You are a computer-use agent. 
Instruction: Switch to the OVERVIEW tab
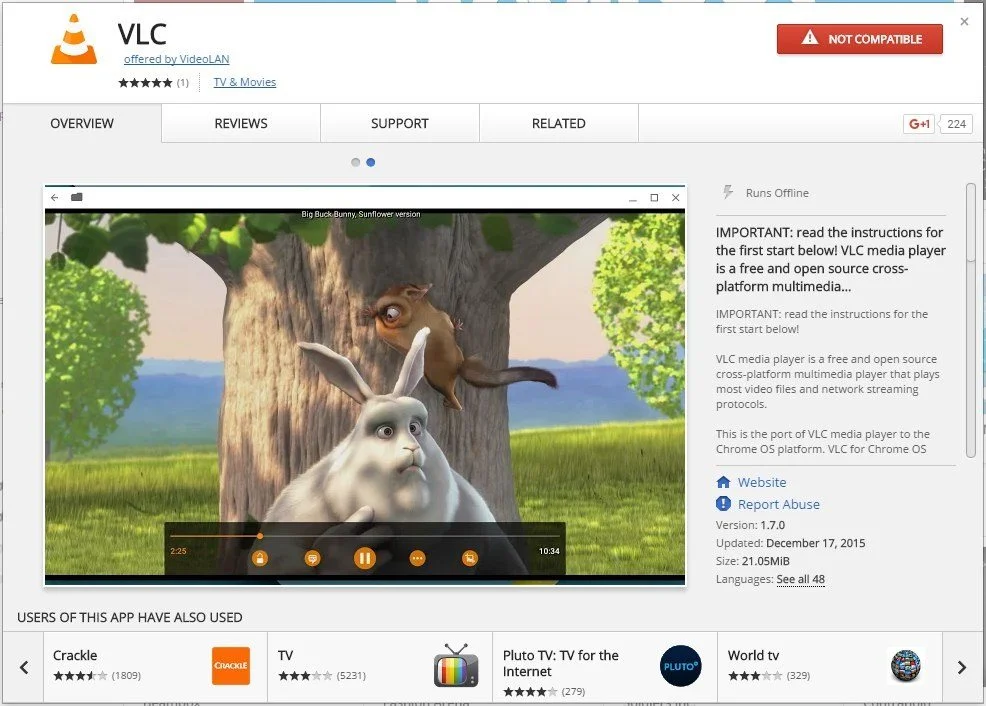[x=82, y=123]
